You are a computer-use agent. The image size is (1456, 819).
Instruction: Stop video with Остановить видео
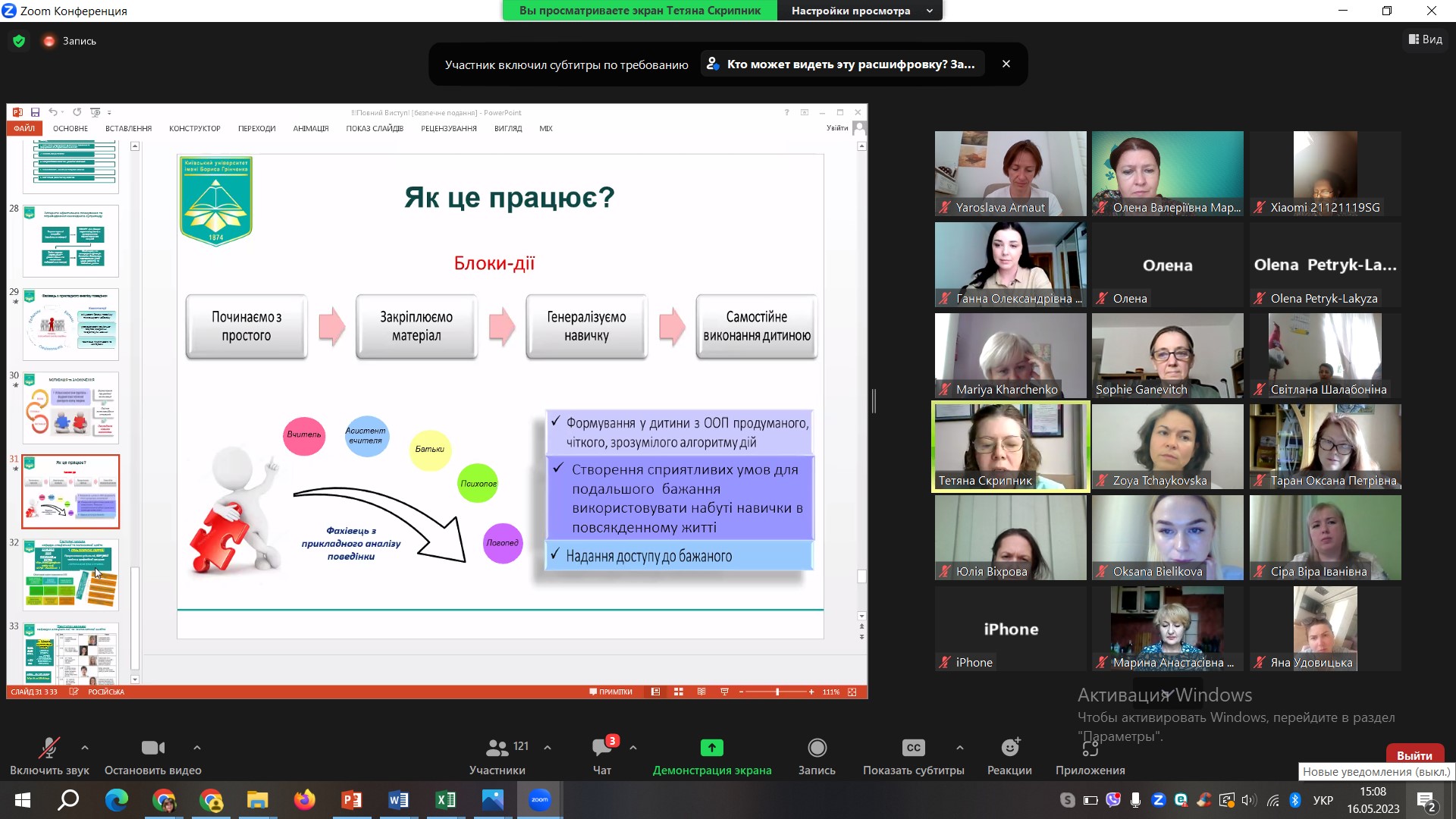point(152,748)
